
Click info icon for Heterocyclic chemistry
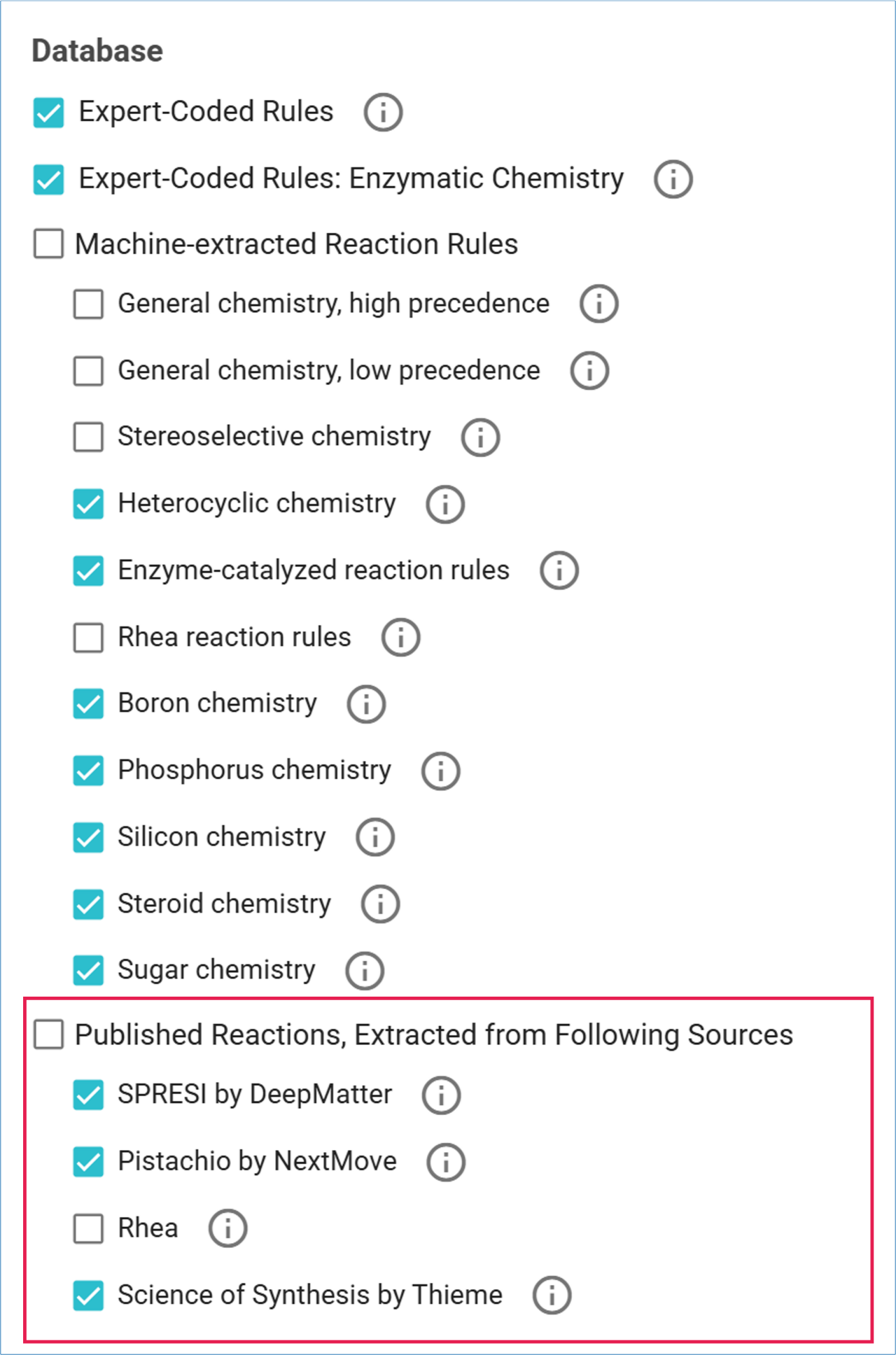[445, 504]
